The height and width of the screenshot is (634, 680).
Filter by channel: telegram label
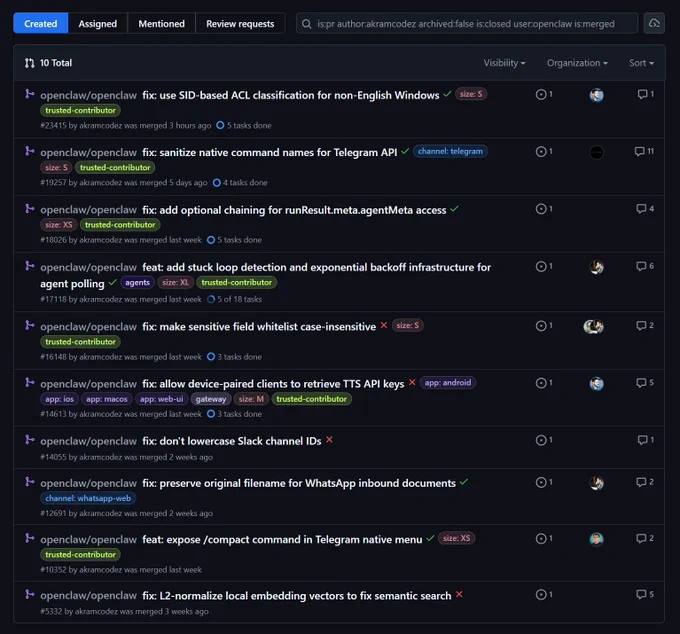tap(450, 151)
